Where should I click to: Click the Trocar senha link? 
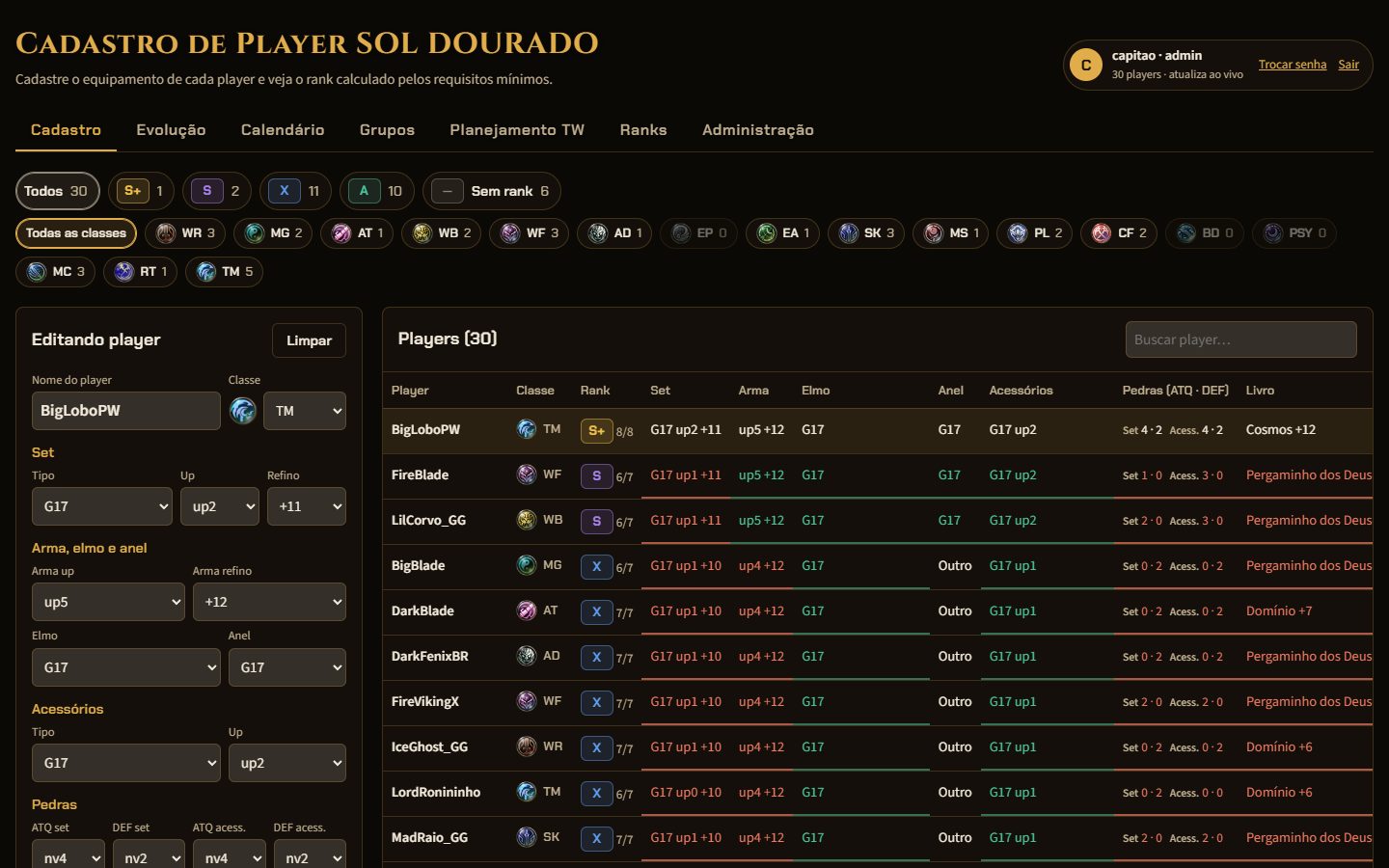tap(1293, 65)
